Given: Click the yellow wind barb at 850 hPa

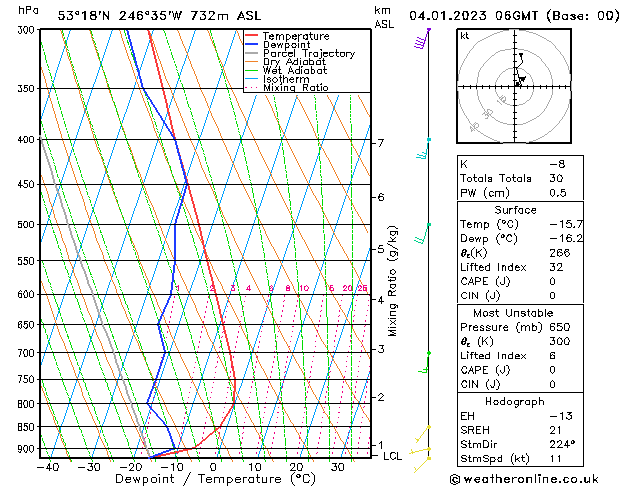Looking at the screenshot, I should 422,434.
